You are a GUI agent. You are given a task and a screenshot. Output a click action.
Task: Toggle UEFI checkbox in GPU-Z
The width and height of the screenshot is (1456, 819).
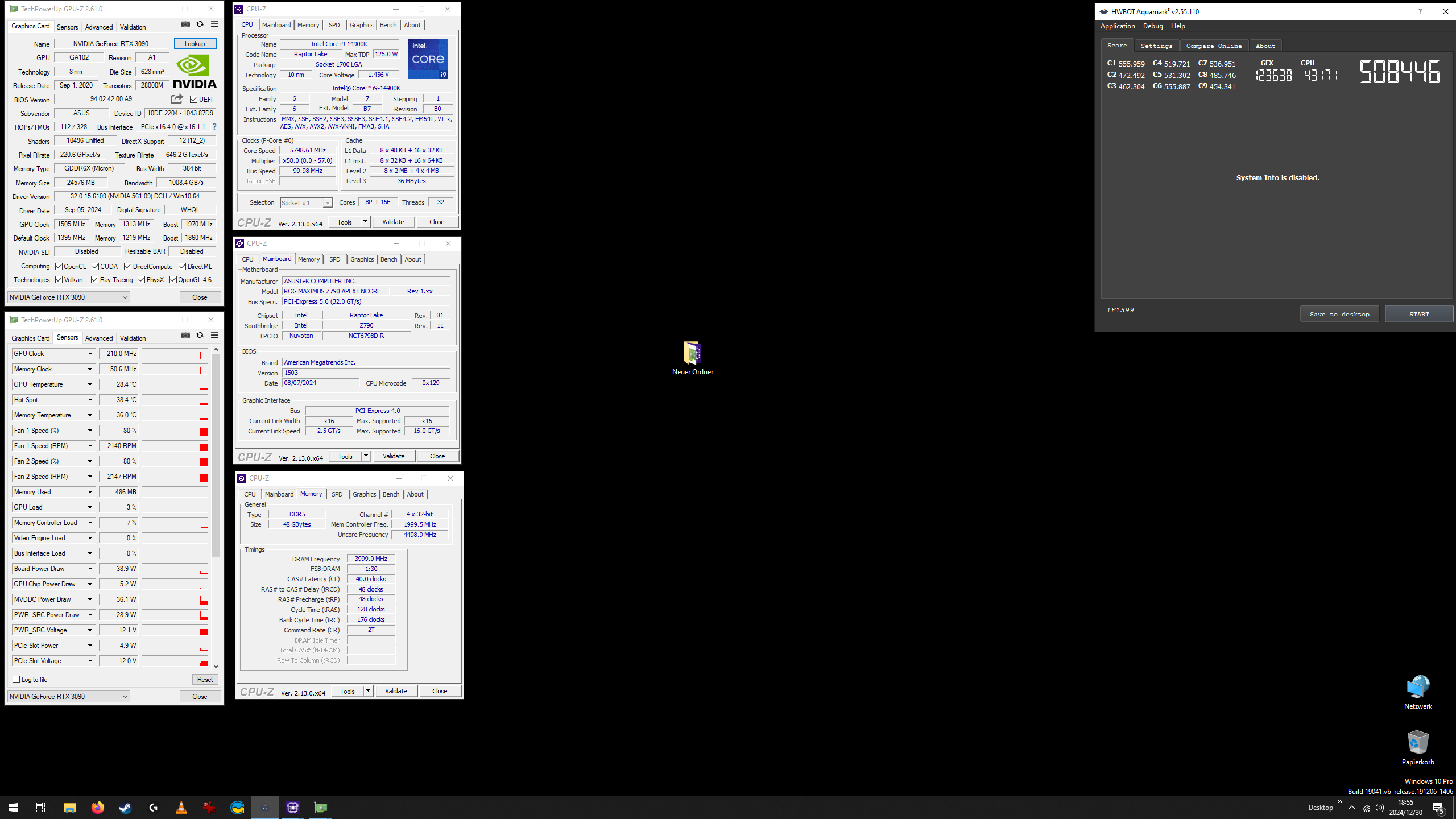pyautogui.click(x=193, y=100)
